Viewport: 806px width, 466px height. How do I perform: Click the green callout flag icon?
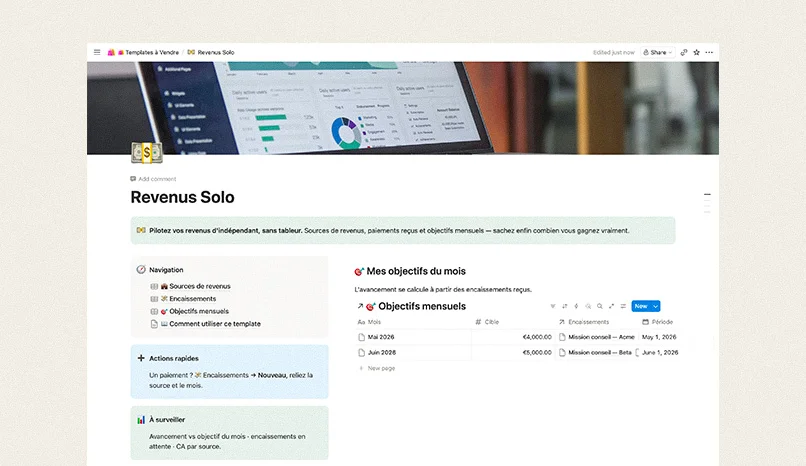tap(141, 230)
